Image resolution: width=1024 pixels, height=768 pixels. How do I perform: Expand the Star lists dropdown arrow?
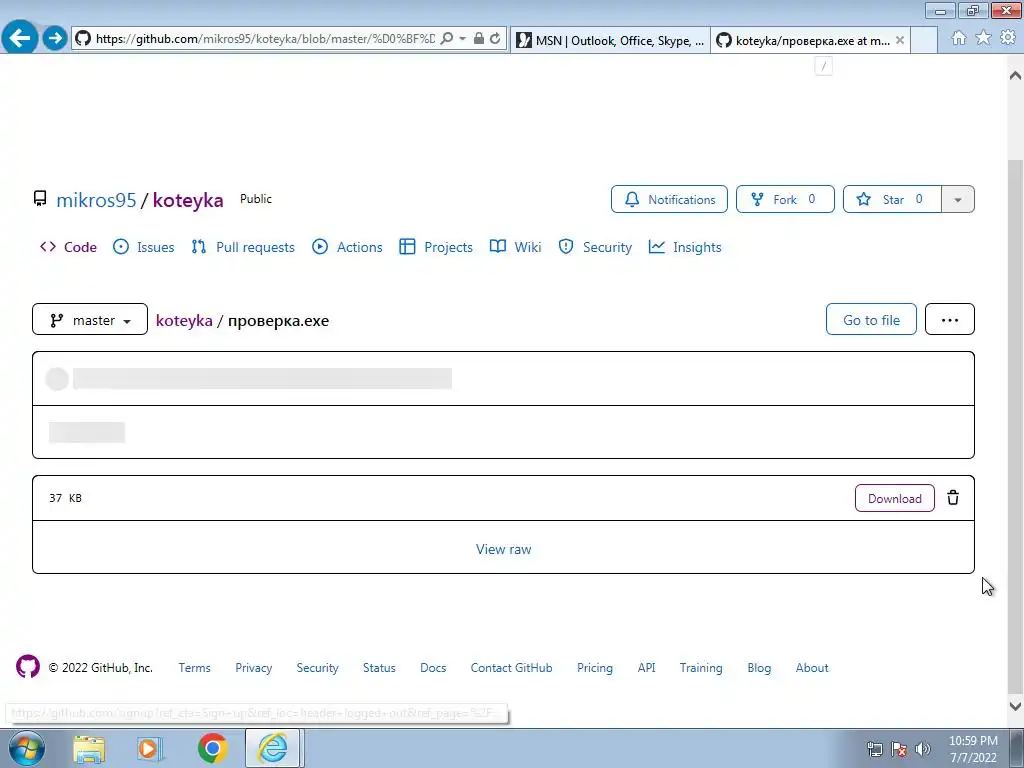click(x=958, y=199)
